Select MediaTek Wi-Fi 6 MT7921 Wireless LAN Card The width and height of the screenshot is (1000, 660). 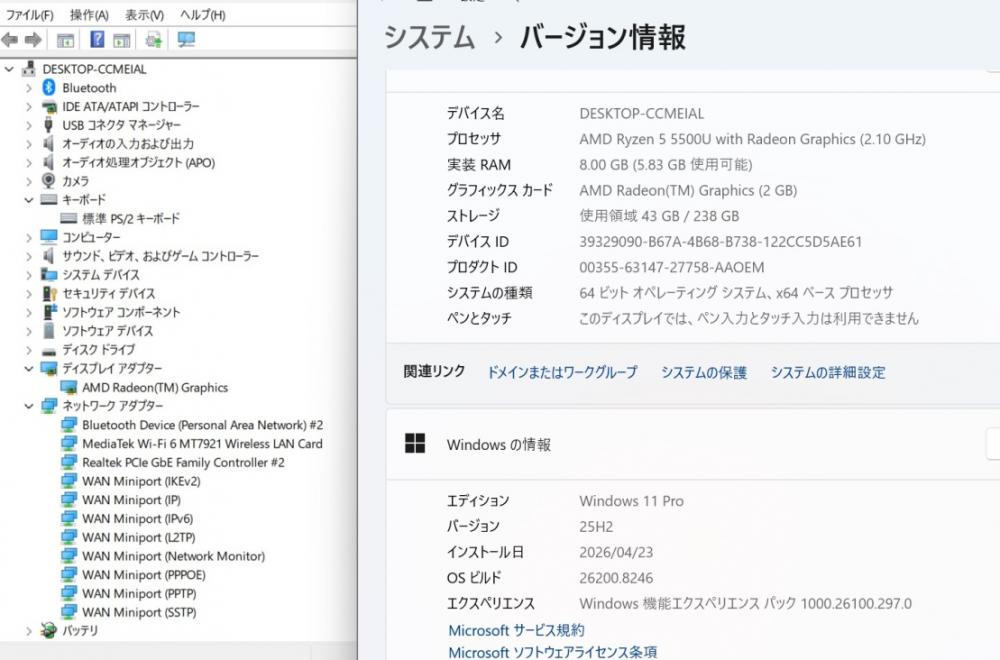202,444
